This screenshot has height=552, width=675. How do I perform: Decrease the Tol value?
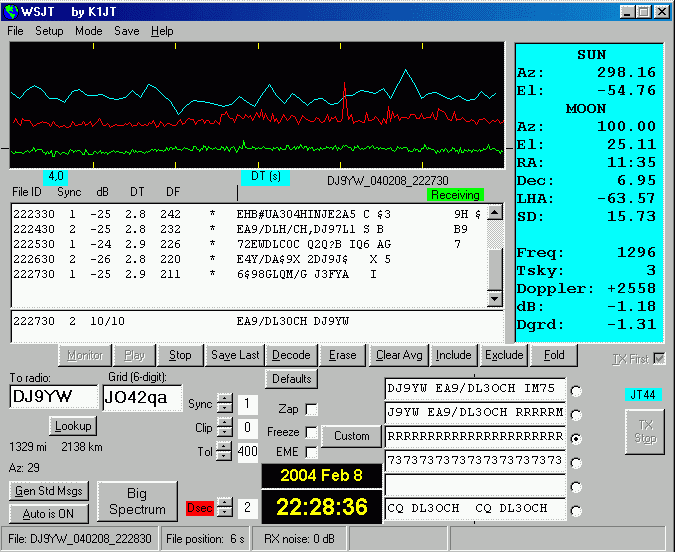click(224, 456)
